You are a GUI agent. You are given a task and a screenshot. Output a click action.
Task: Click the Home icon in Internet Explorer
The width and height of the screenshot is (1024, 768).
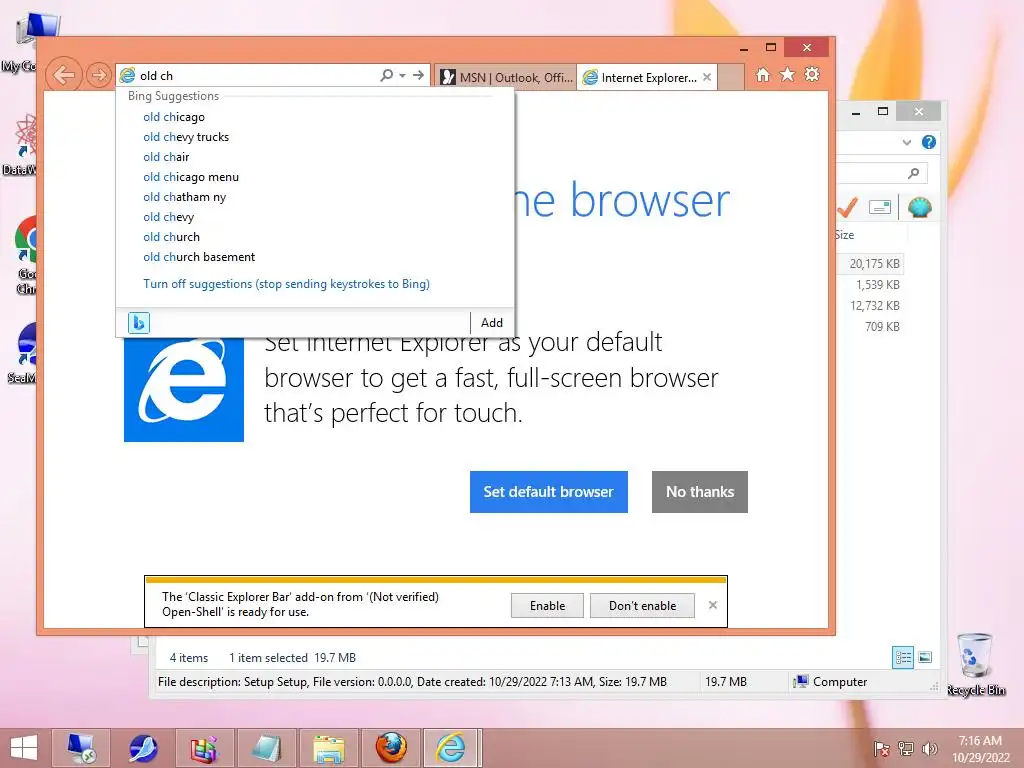[x=763, y=74]
